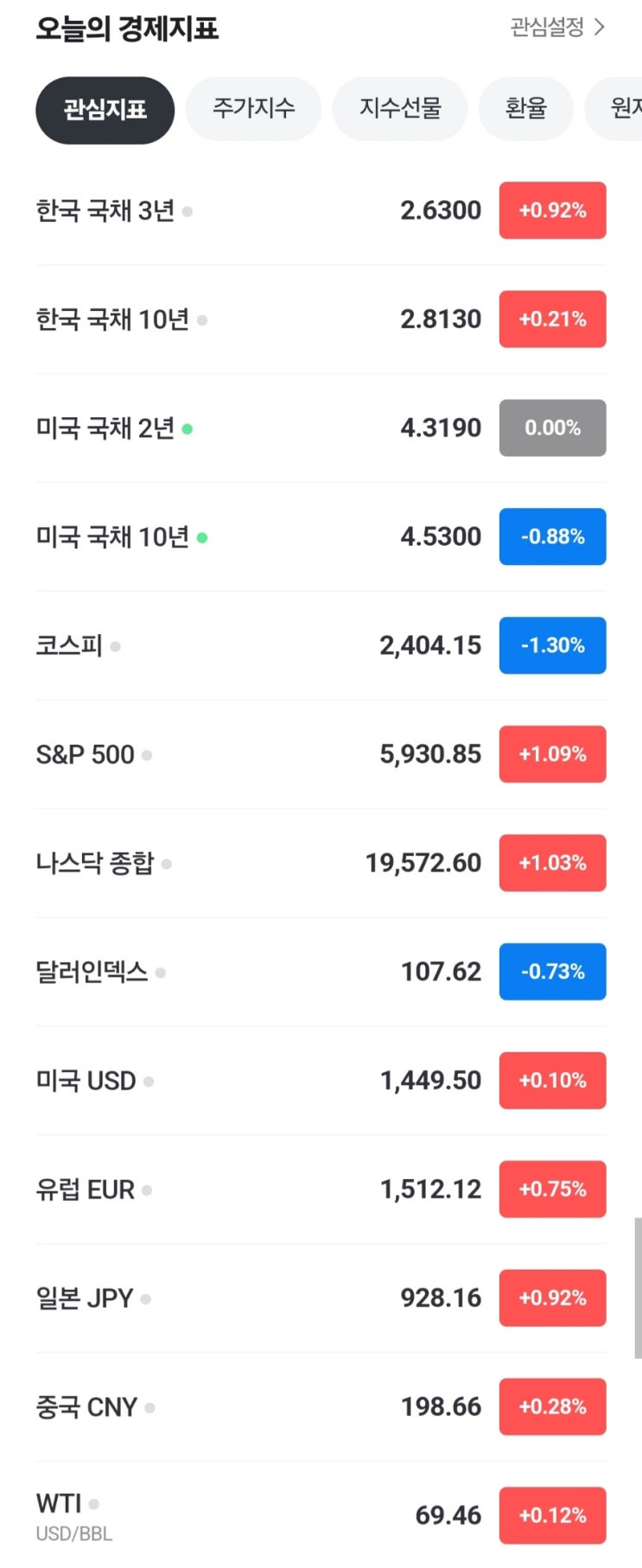Click the blue -0.73% 달러인덱스 badge
The height and width of the screenshot is (1568, 642).
552,972
